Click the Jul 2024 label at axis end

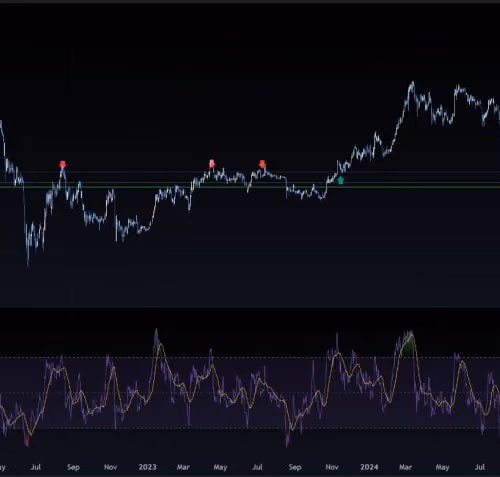[480, 467]
